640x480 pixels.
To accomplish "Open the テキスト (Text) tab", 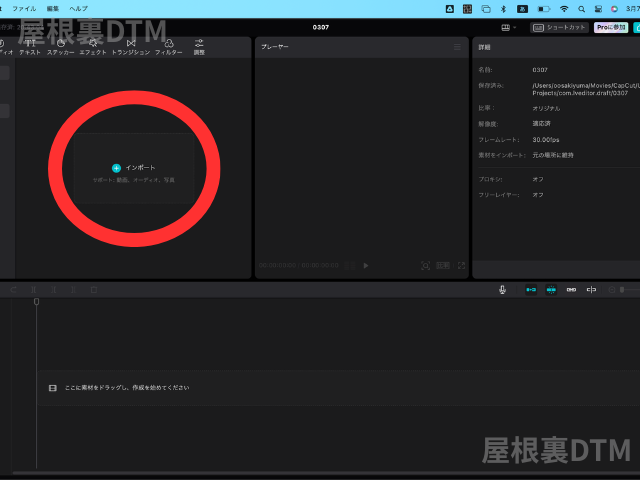I will coord(30,46).
